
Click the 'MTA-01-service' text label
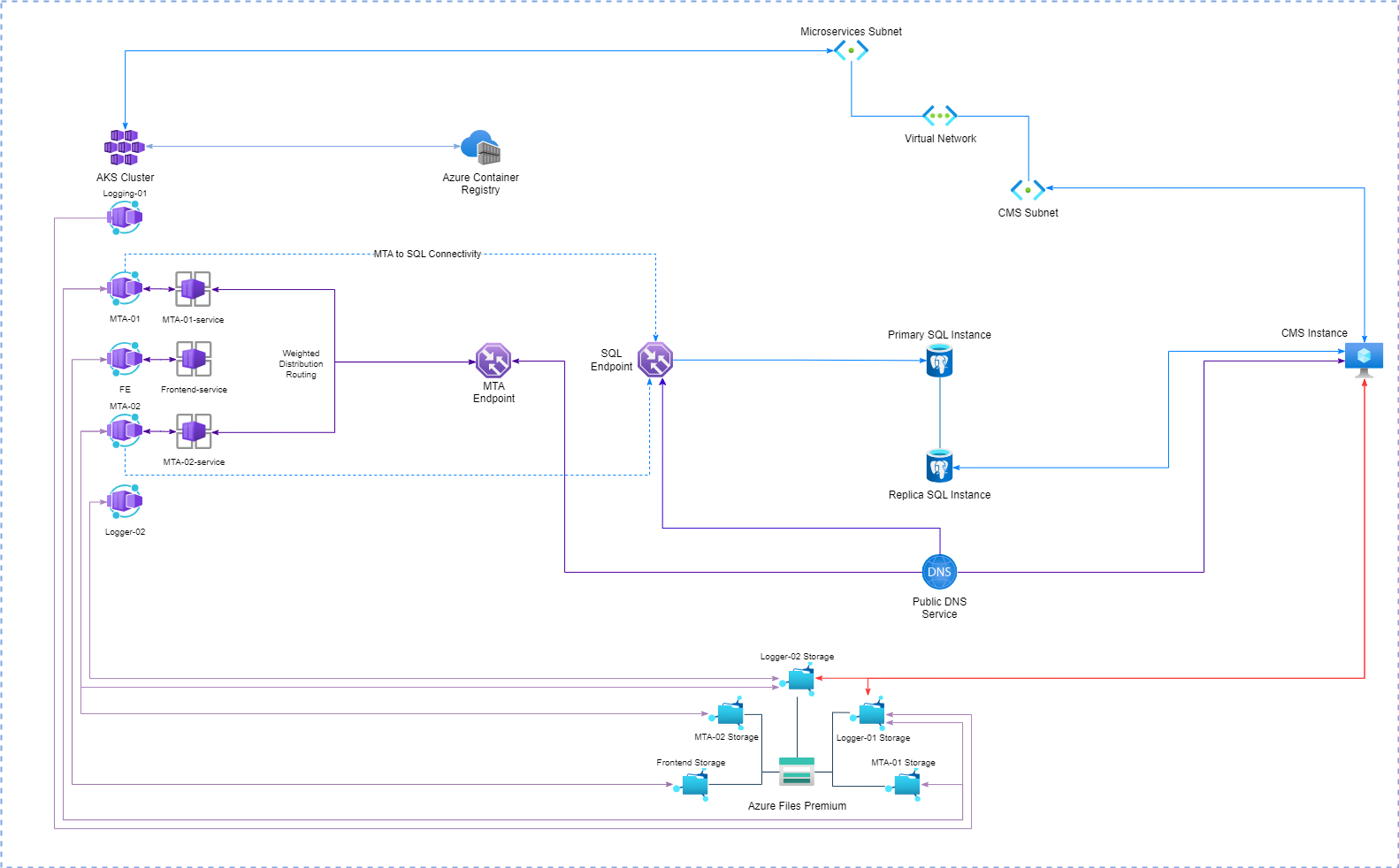click(193, 320)
